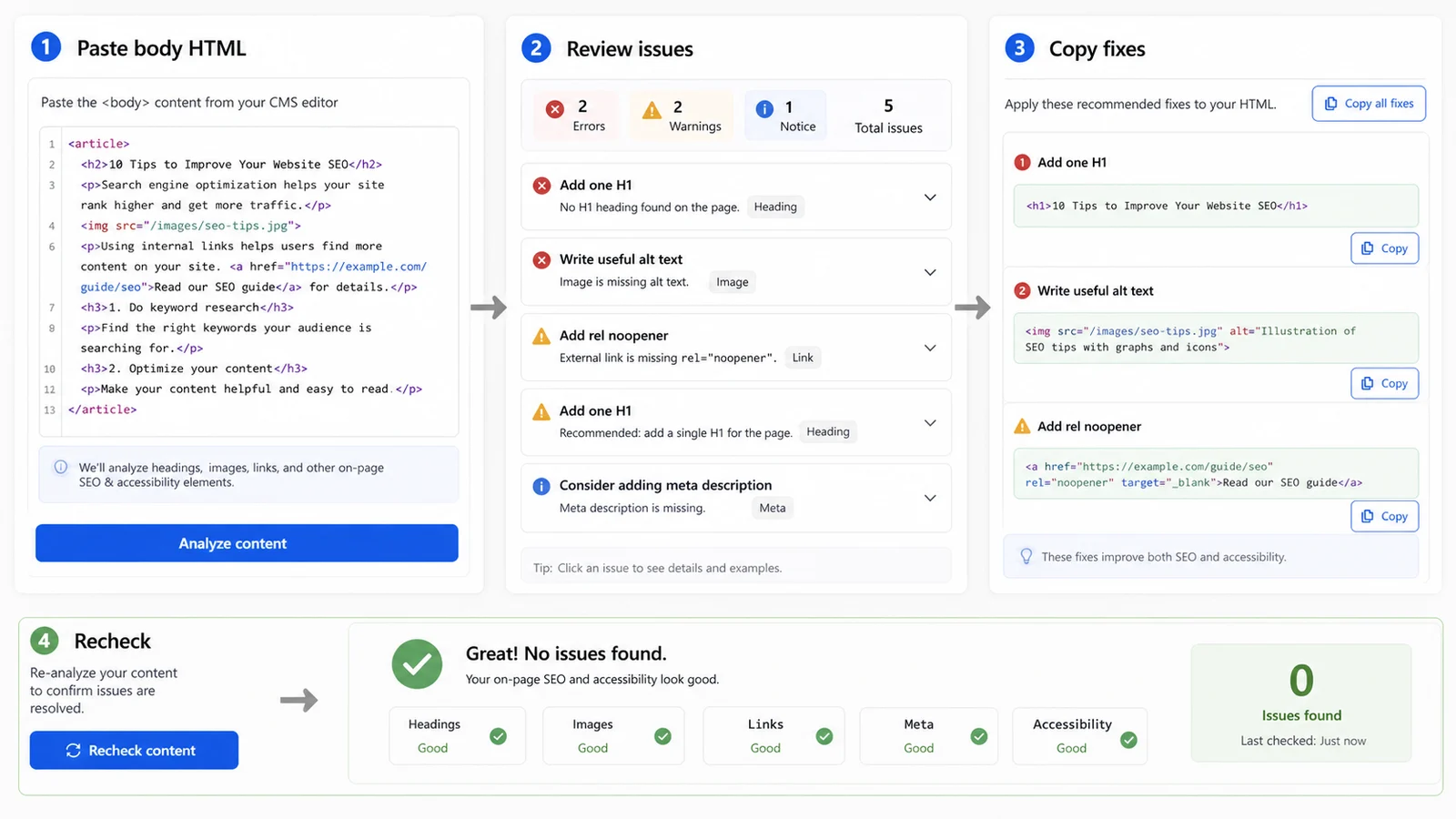Viewport: 1456px width, 819px height.
Task: Click the "Write useful alt text" fix heading
Action: point(1096,291)
